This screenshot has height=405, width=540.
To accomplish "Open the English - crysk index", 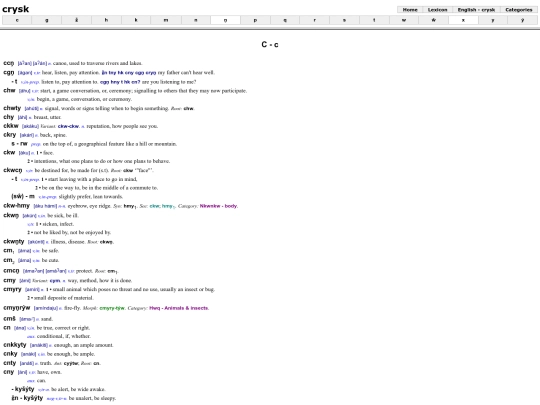I will pyautogui.click(x=476, y=10).
